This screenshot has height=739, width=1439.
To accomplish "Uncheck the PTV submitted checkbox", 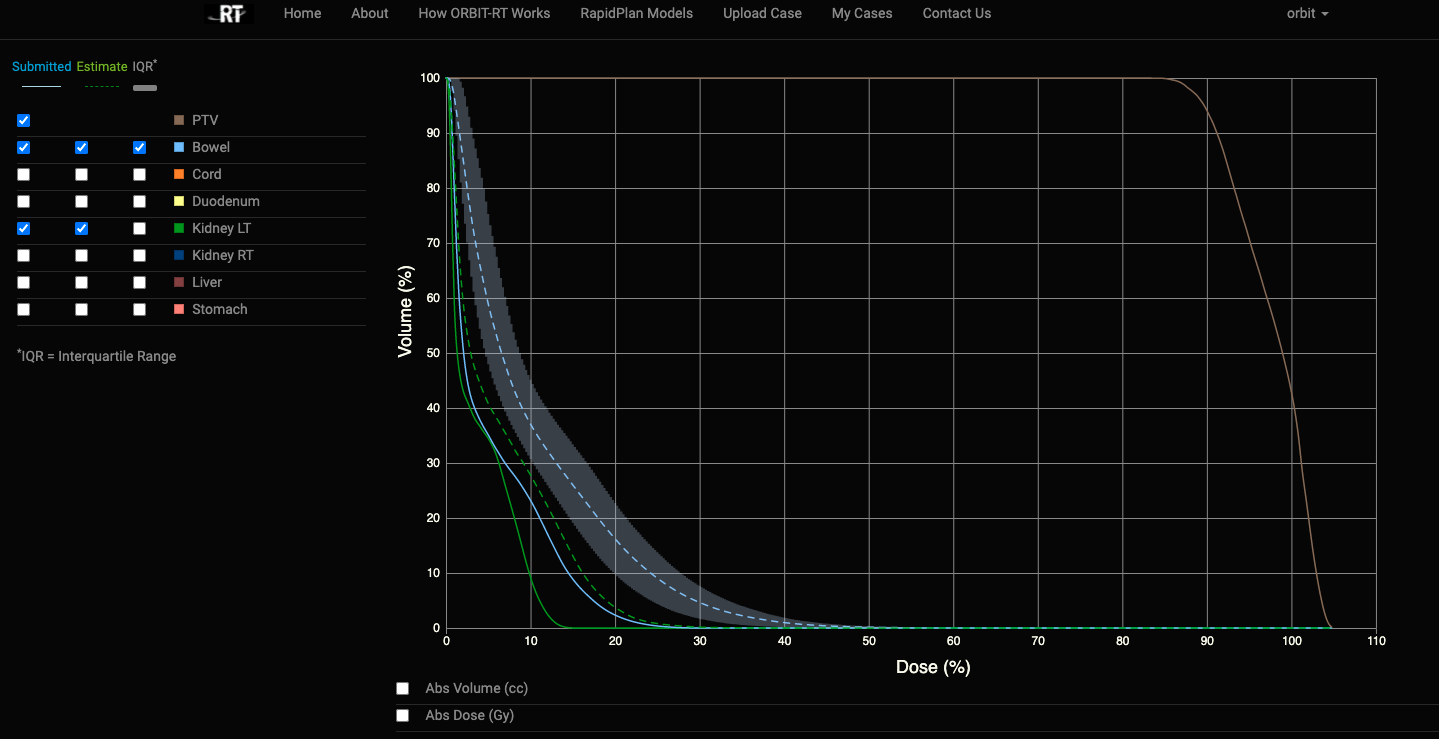I will pyautogui.click(x=24, y=120).
